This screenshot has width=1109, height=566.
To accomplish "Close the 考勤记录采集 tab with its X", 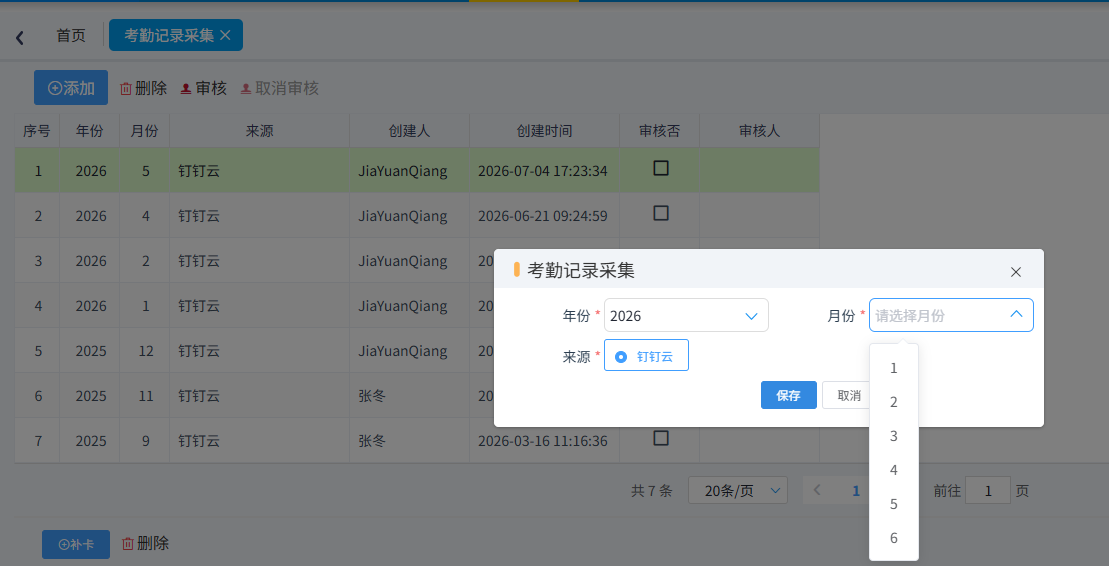I will pos(226,35).
